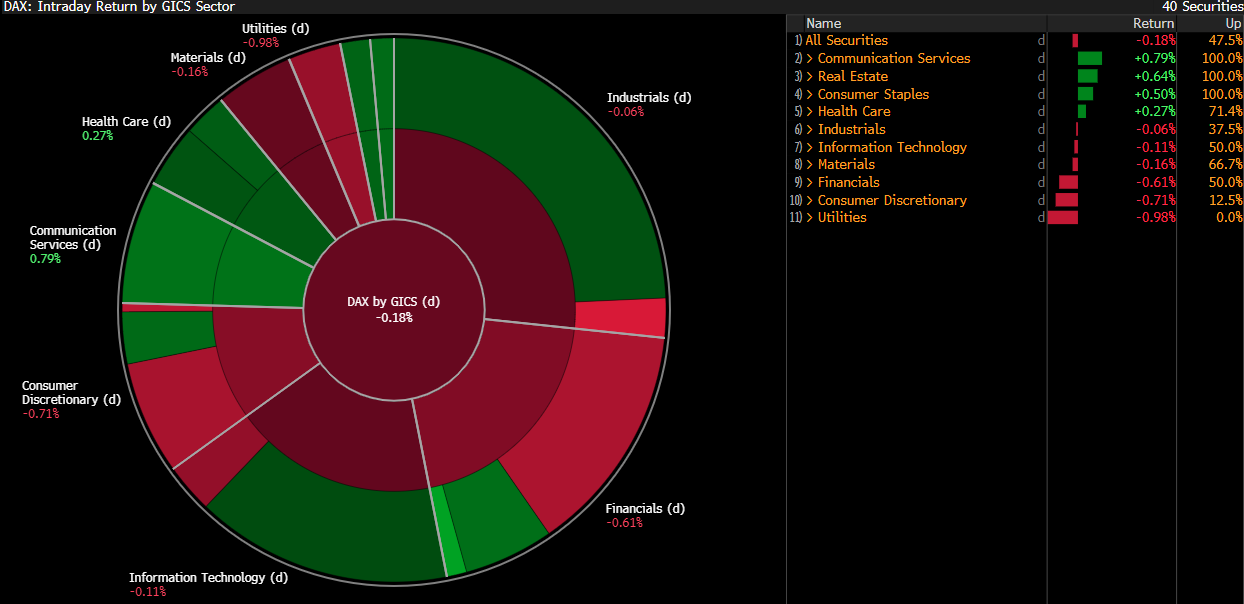The width and height of the screenshot is (1244, 604).
Task: Click the 0.0% Up value for Utilities
Action: (x=1230, y=217)
